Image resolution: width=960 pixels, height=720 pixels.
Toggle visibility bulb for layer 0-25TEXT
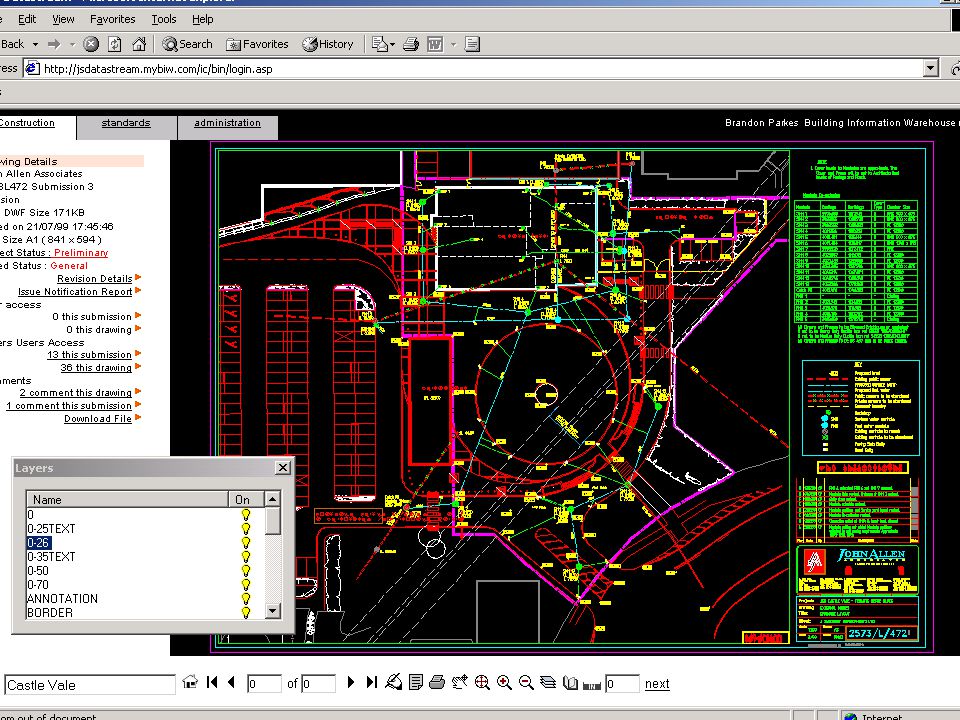[246, 528]
